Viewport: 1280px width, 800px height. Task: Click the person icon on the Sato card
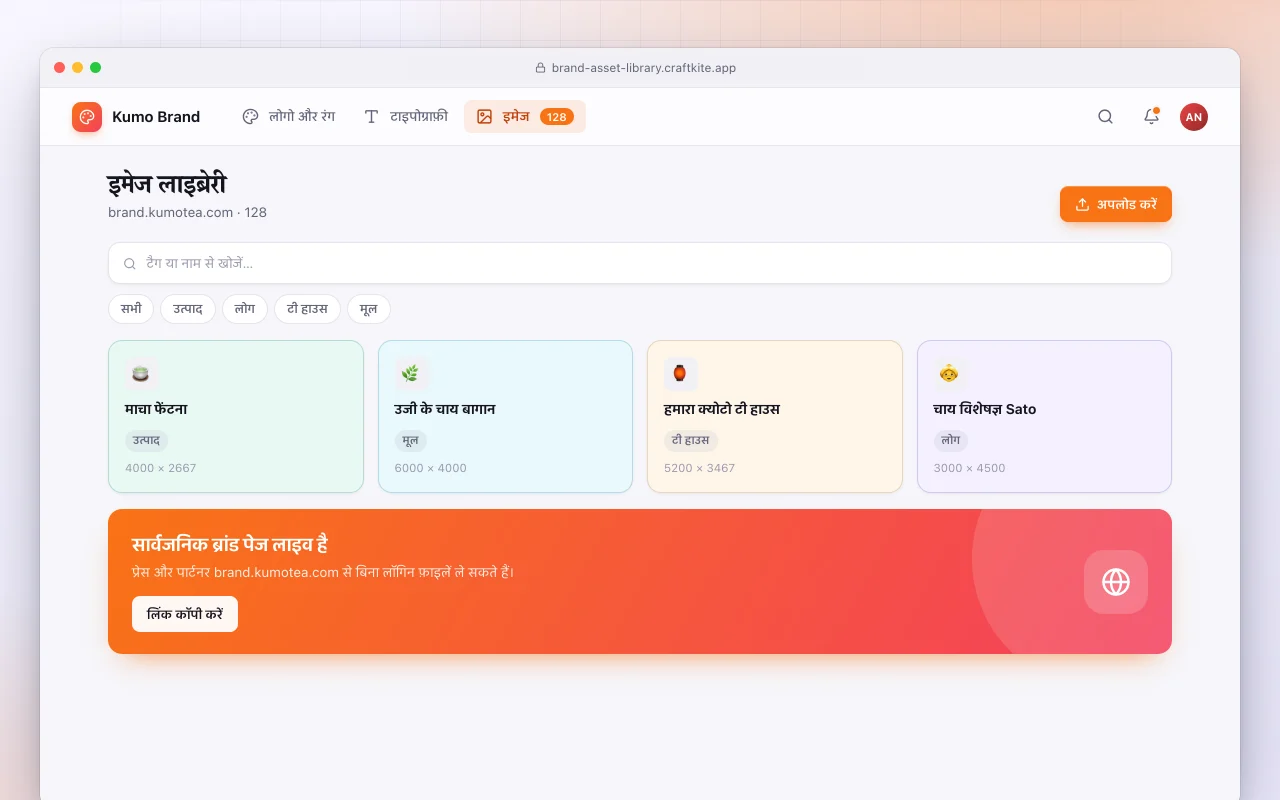point(949,374)
